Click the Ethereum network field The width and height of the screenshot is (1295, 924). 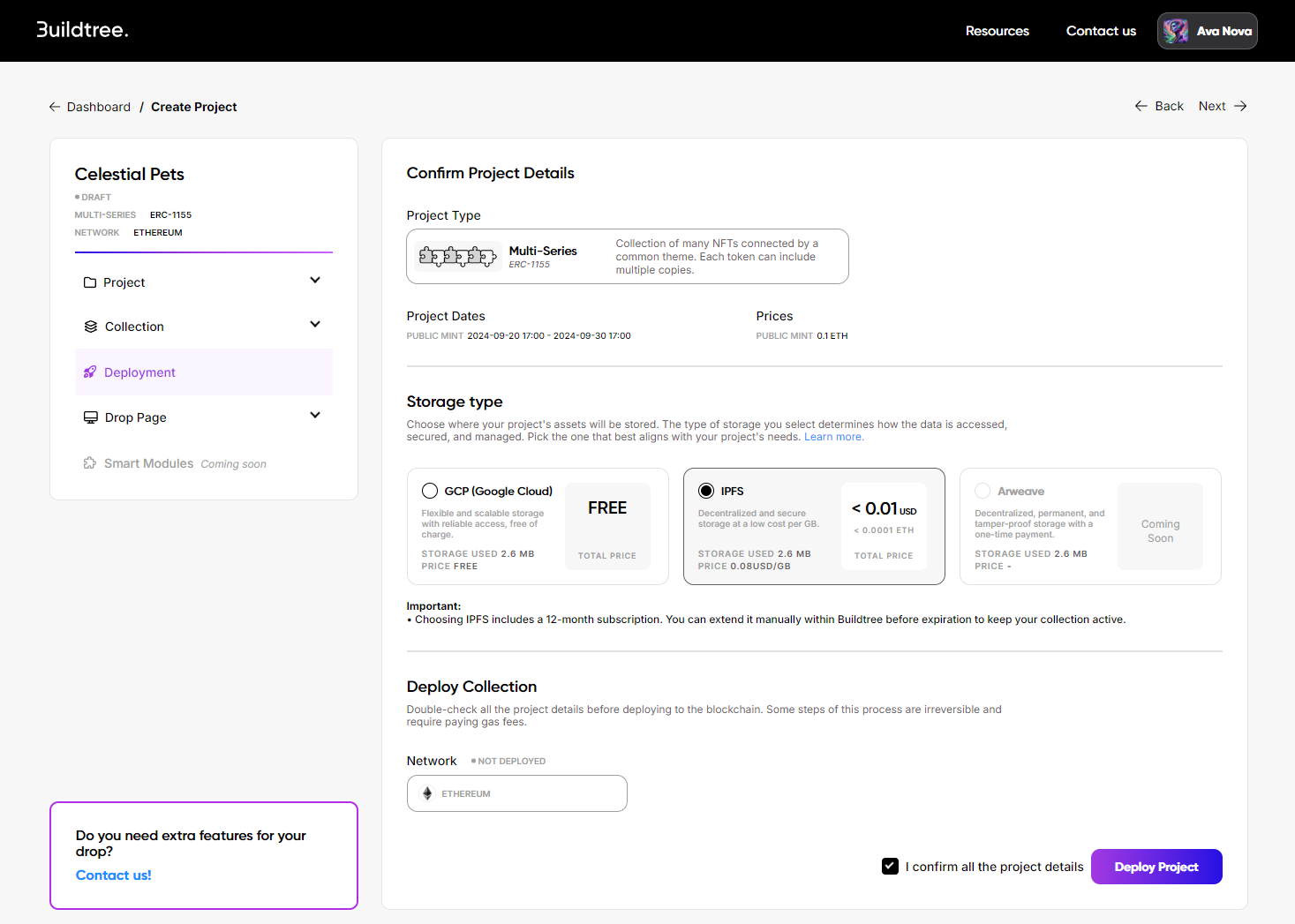516,793
